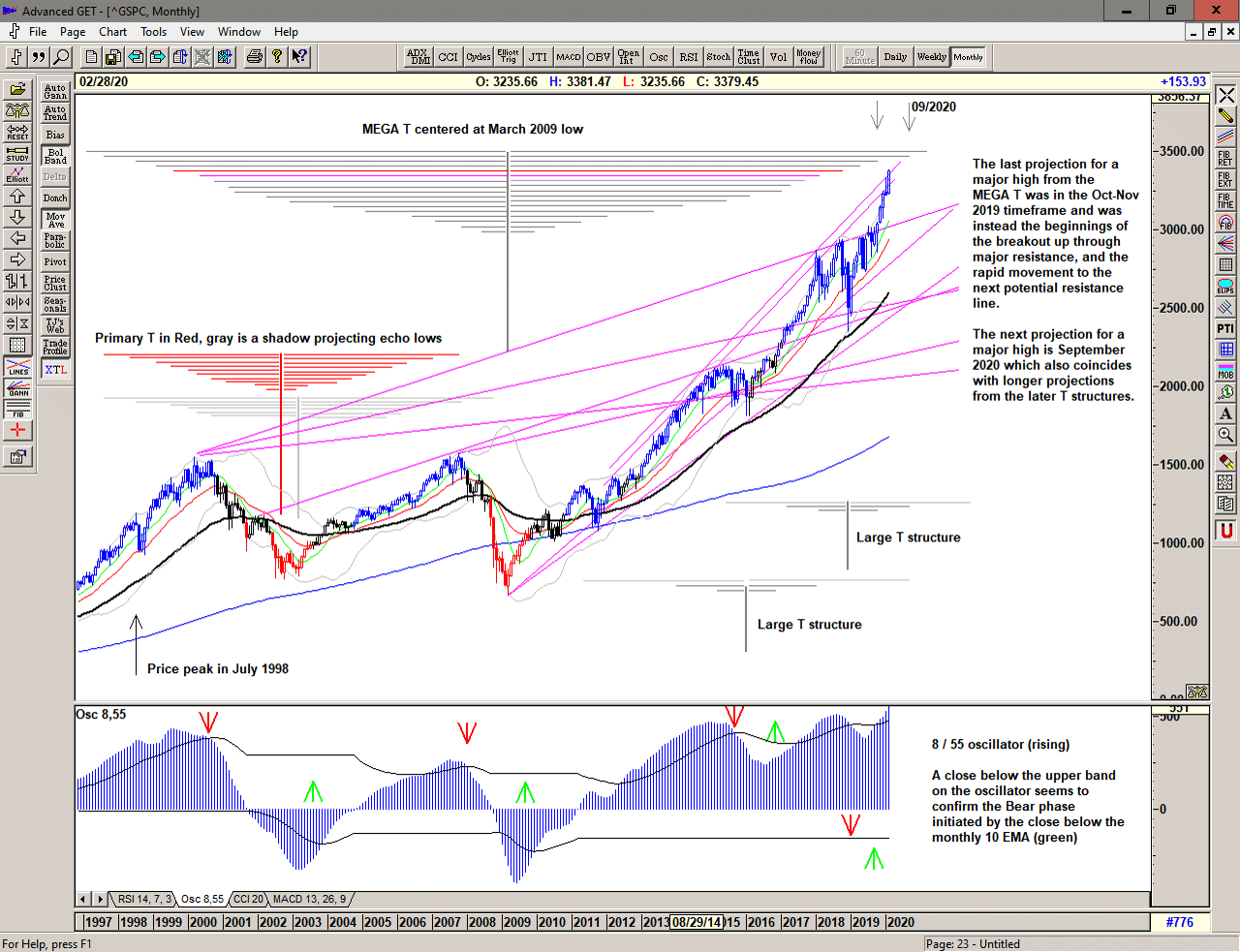
Task: Click the Print icon in the toolbar
Action: [254, 57]
